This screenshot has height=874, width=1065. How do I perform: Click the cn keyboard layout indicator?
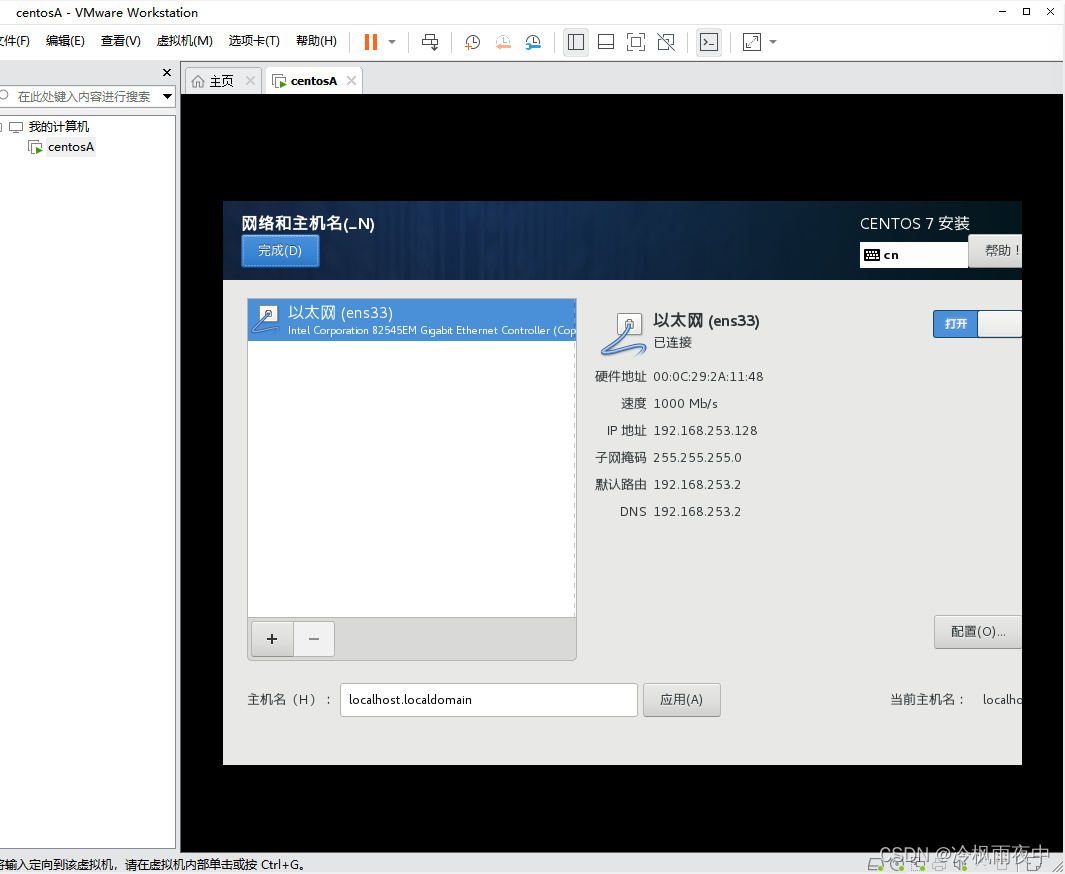913,255
